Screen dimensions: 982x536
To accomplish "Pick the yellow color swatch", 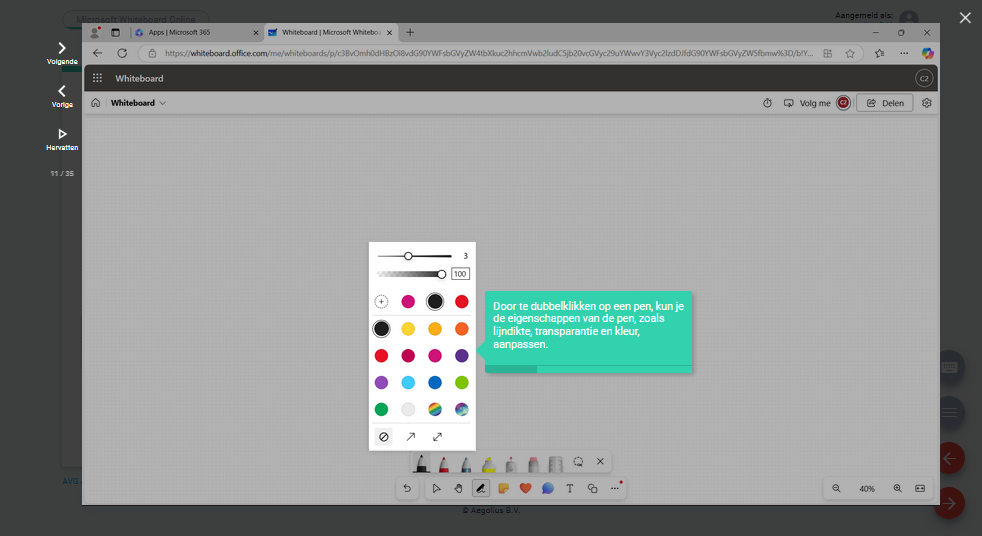I will pyautogui.click(x=408, y=328).
